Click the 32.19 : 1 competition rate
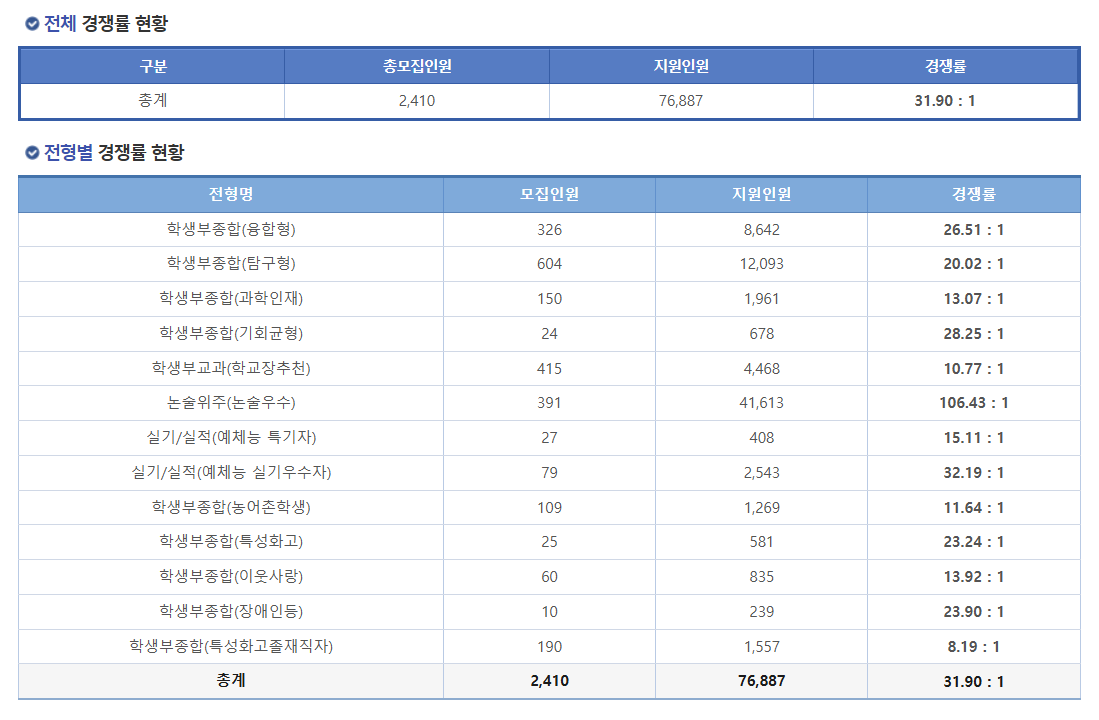The image size is (1099, 720). 974,473
